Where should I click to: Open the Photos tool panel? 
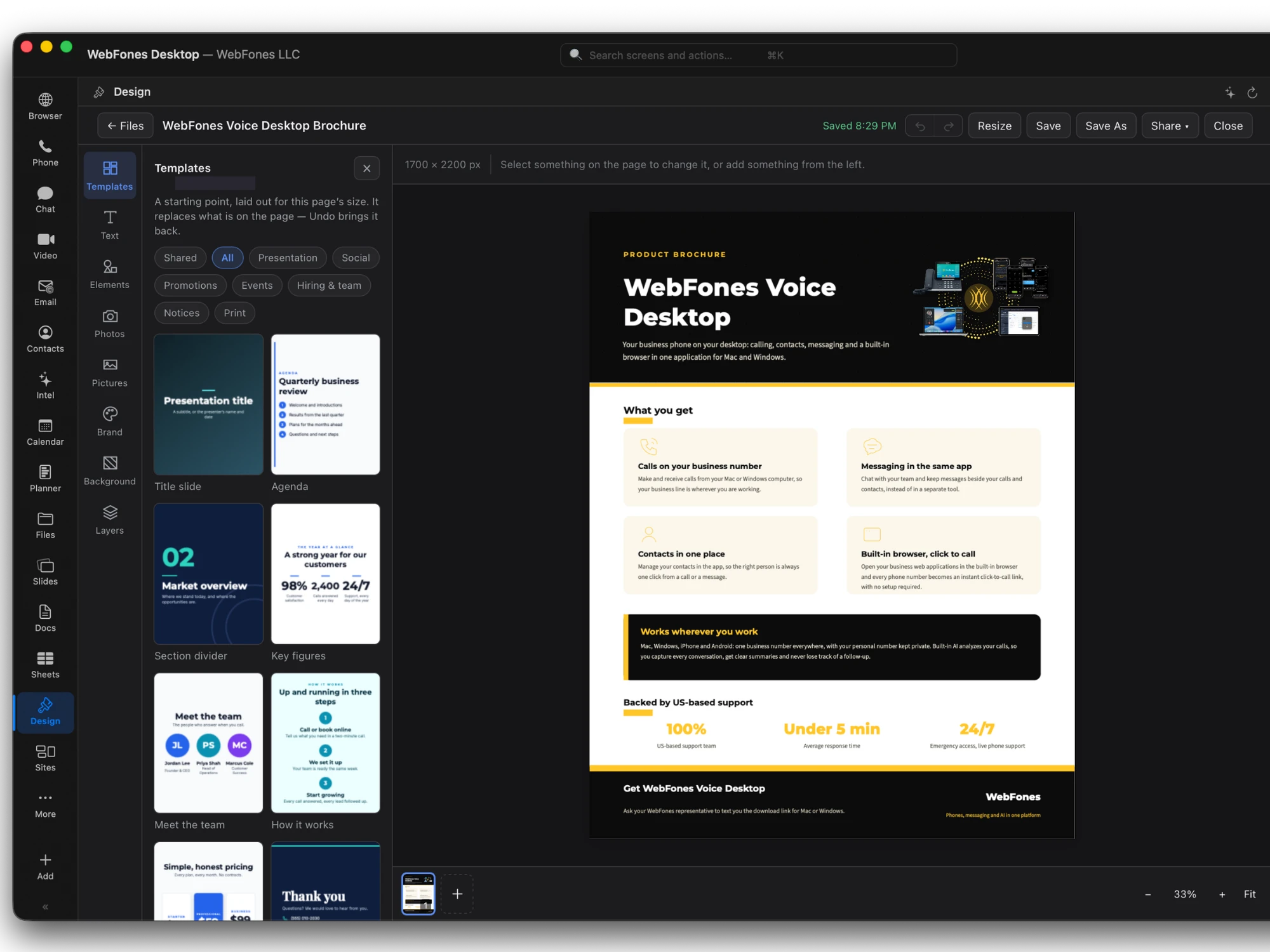pyautogui.click(x=110, y=324)
